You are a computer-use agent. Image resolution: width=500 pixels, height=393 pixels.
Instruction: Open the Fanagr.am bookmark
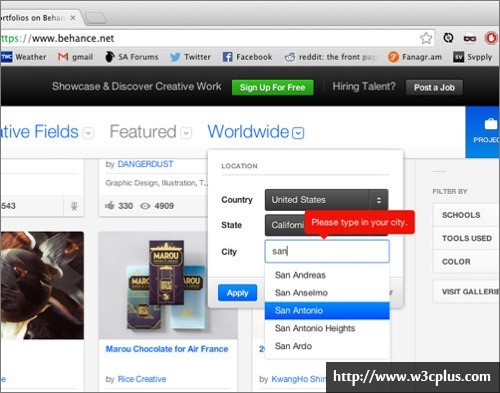pos(415,57)
